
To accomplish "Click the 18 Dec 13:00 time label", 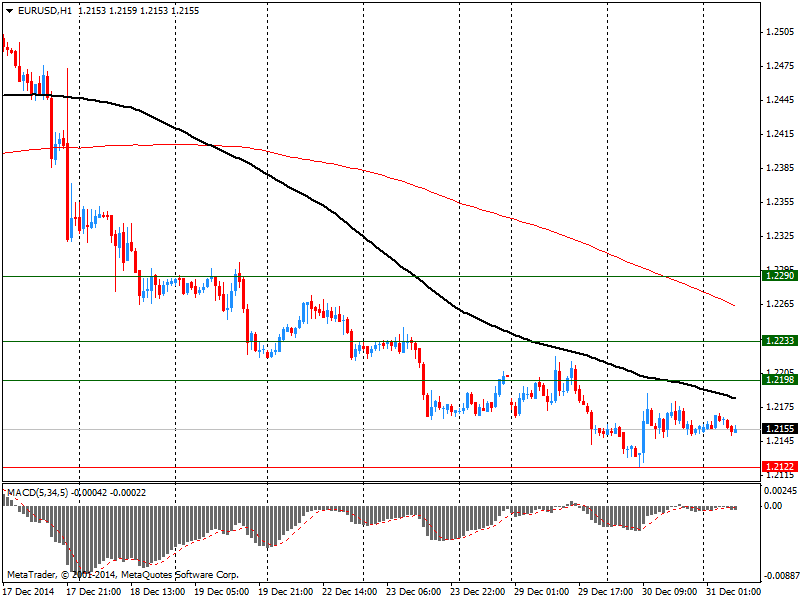I will (158, 592).
